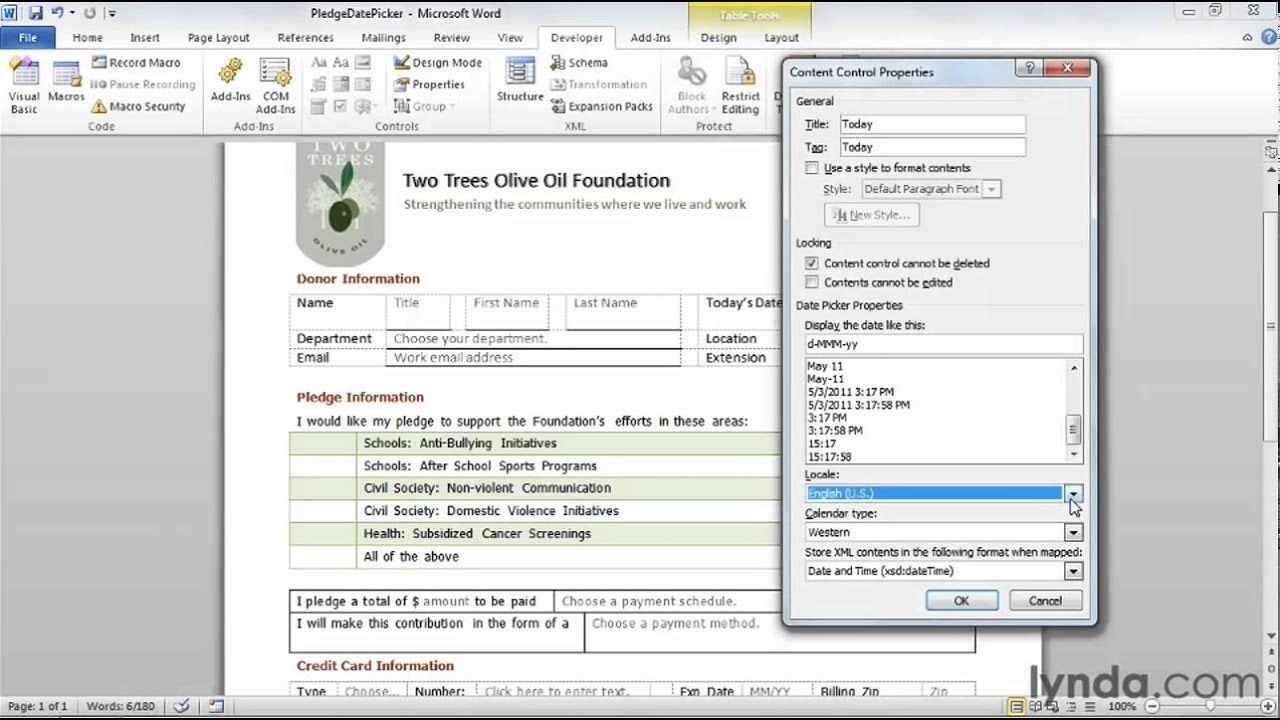Insert check box content control

341,106
